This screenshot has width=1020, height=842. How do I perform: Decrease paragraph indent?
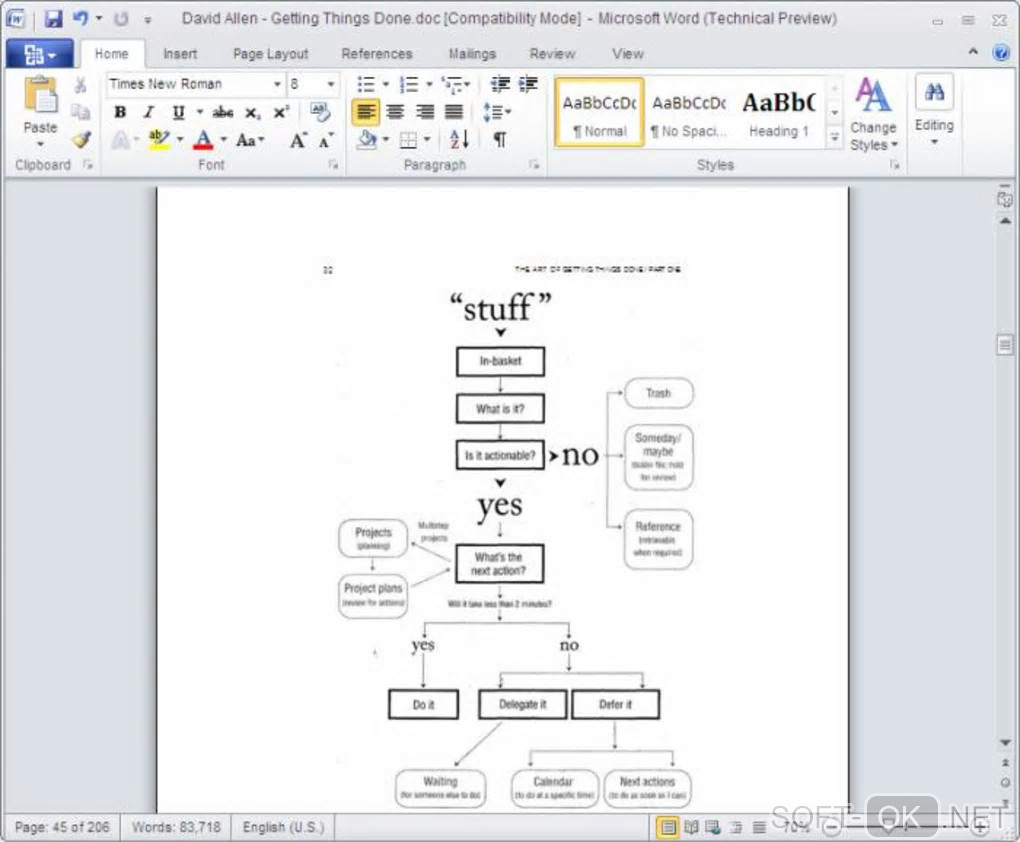(500, 84)
